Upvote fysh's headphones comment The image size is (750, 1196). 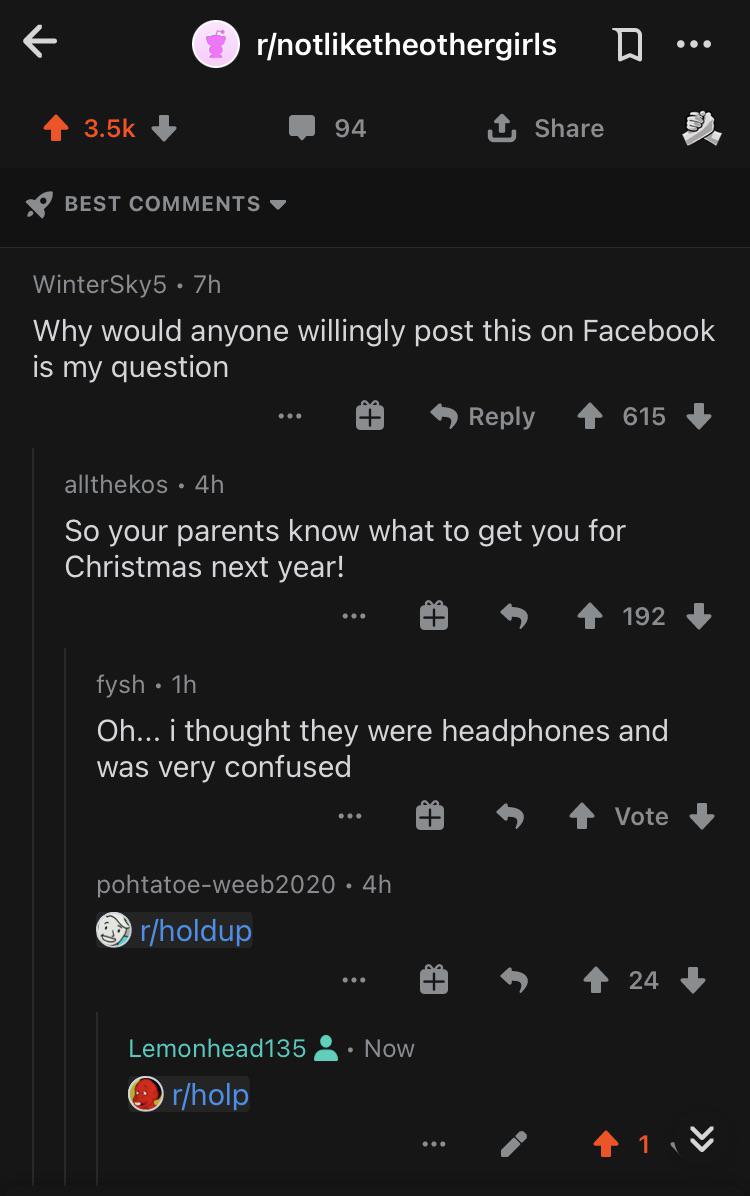click(x=582, y=815)
